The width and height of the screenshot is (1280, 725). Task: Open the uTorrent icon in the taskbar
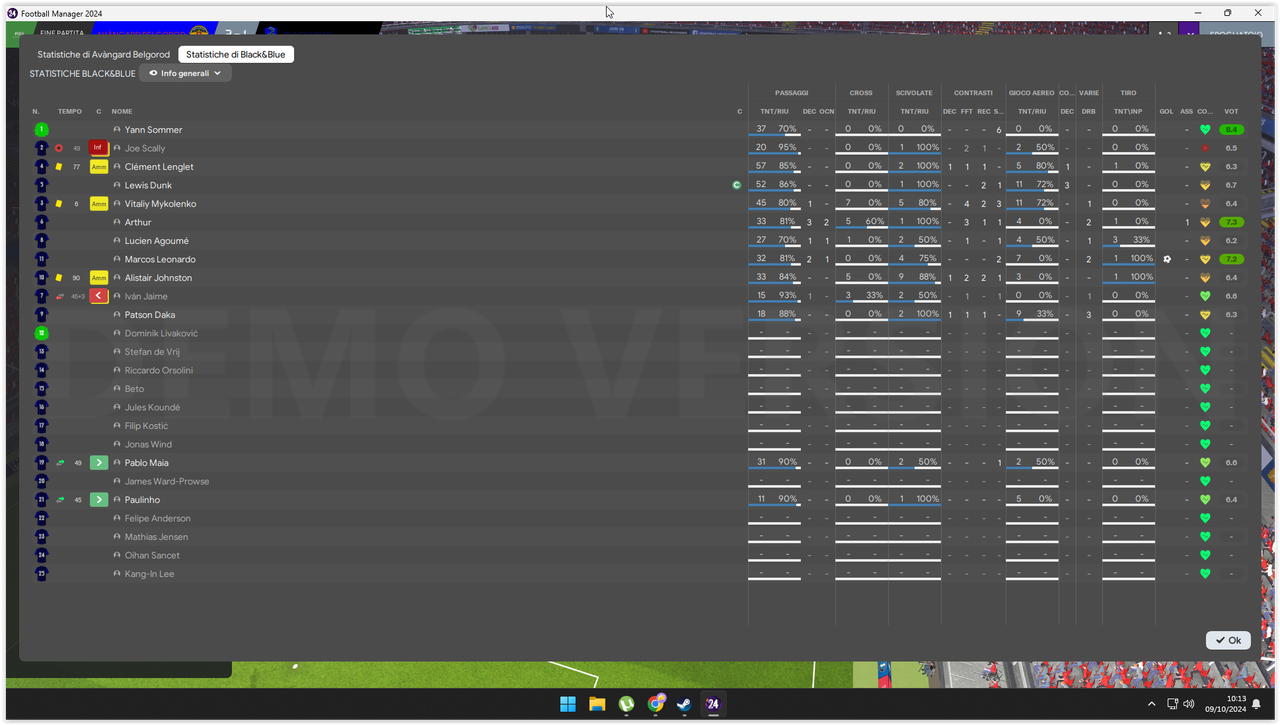626,704
